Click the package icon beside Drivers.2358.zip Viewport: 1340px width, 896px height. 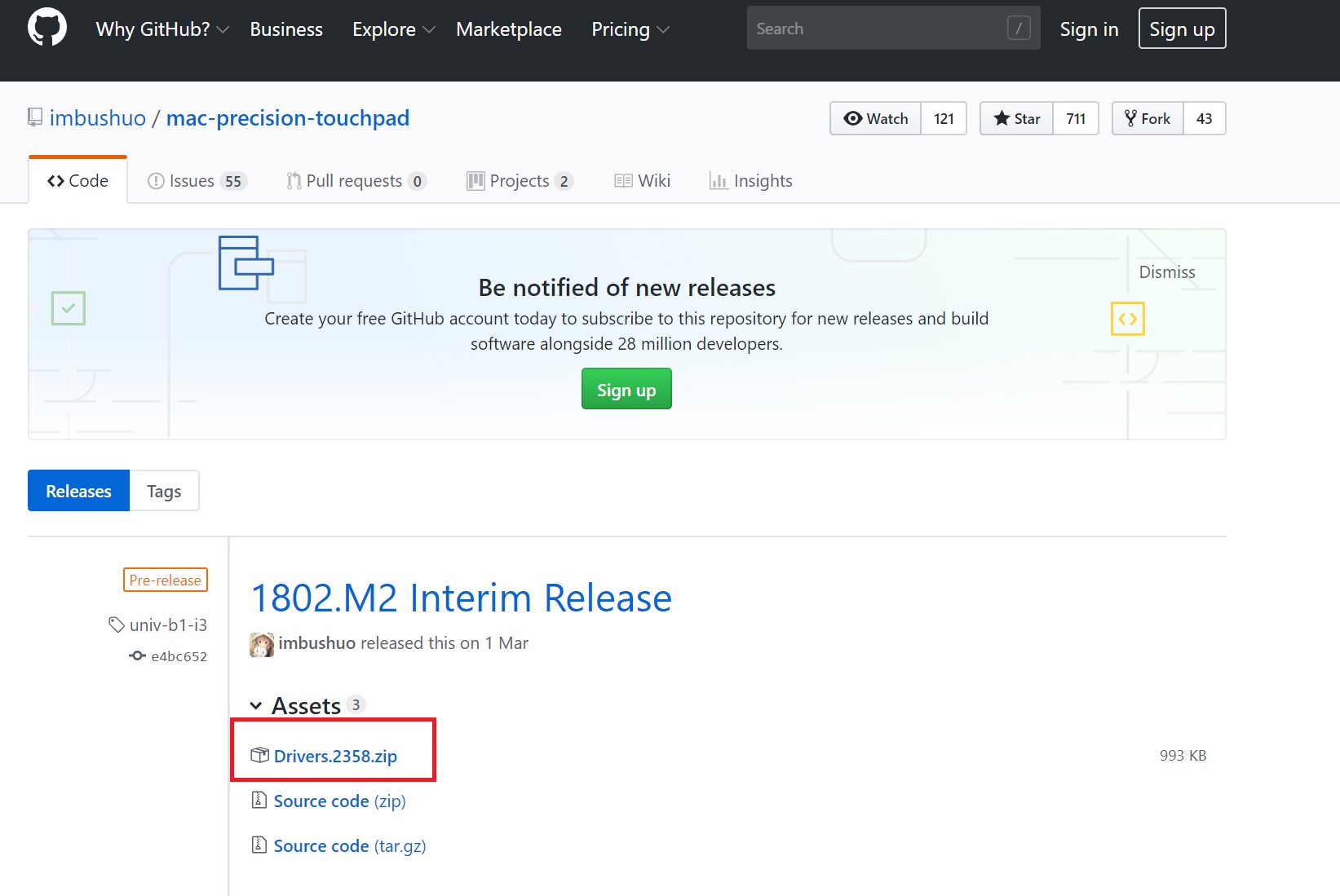point(259,755)
